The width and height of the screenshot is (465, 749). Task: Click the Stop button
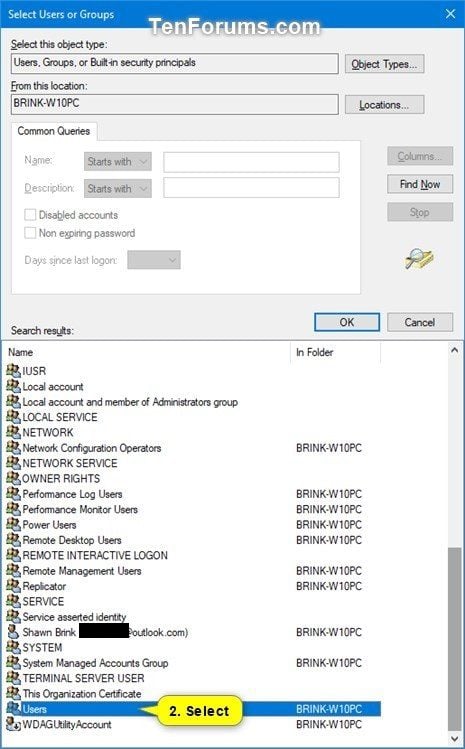click(420, 212)
